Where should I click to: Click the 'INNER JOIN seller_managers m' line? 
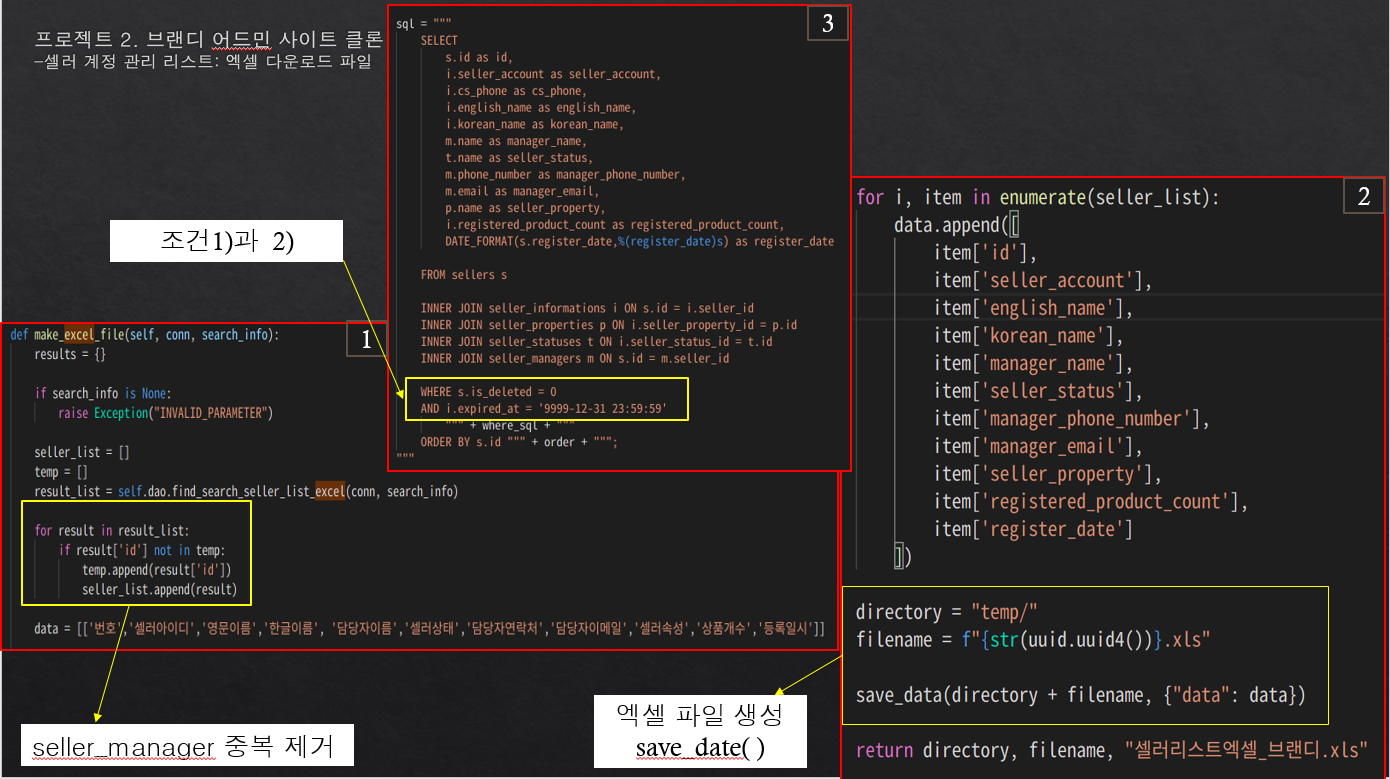tap(575, 358)
